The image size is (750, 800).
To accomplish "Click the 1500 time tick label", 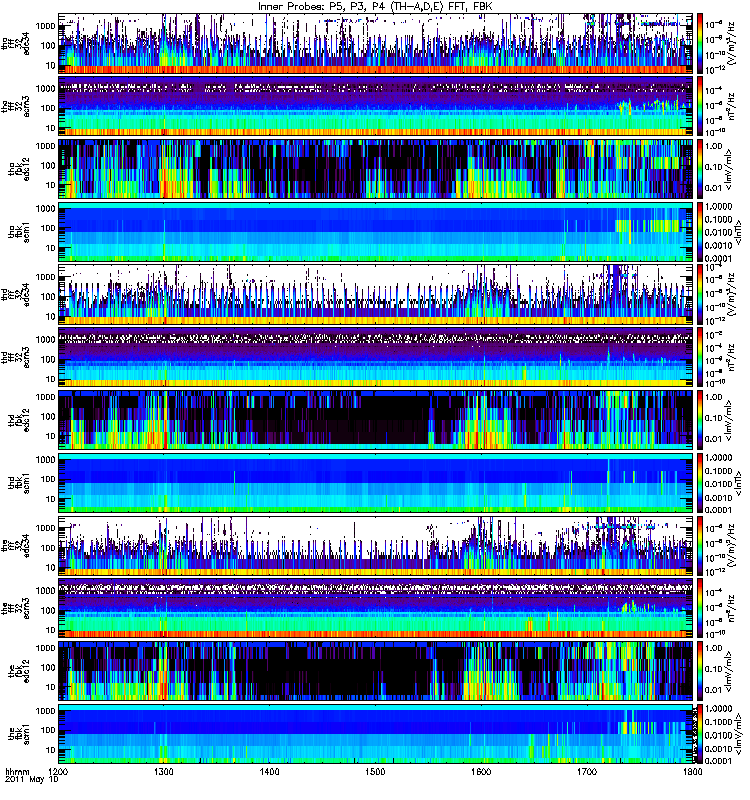I will (376, 771).
